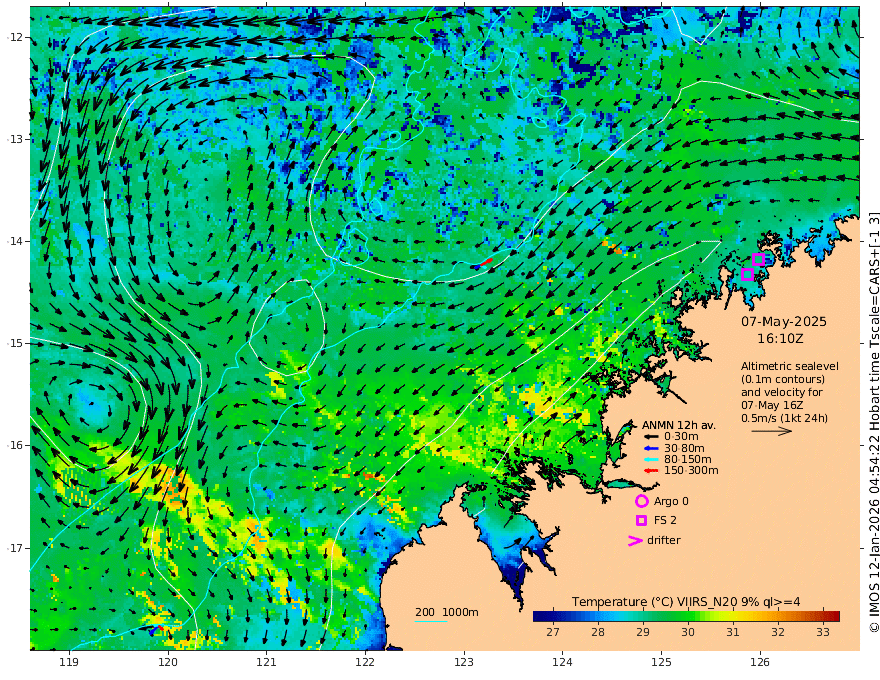Click the latitude axis label -12
The image size is (880, 680).
click(14, 37)
